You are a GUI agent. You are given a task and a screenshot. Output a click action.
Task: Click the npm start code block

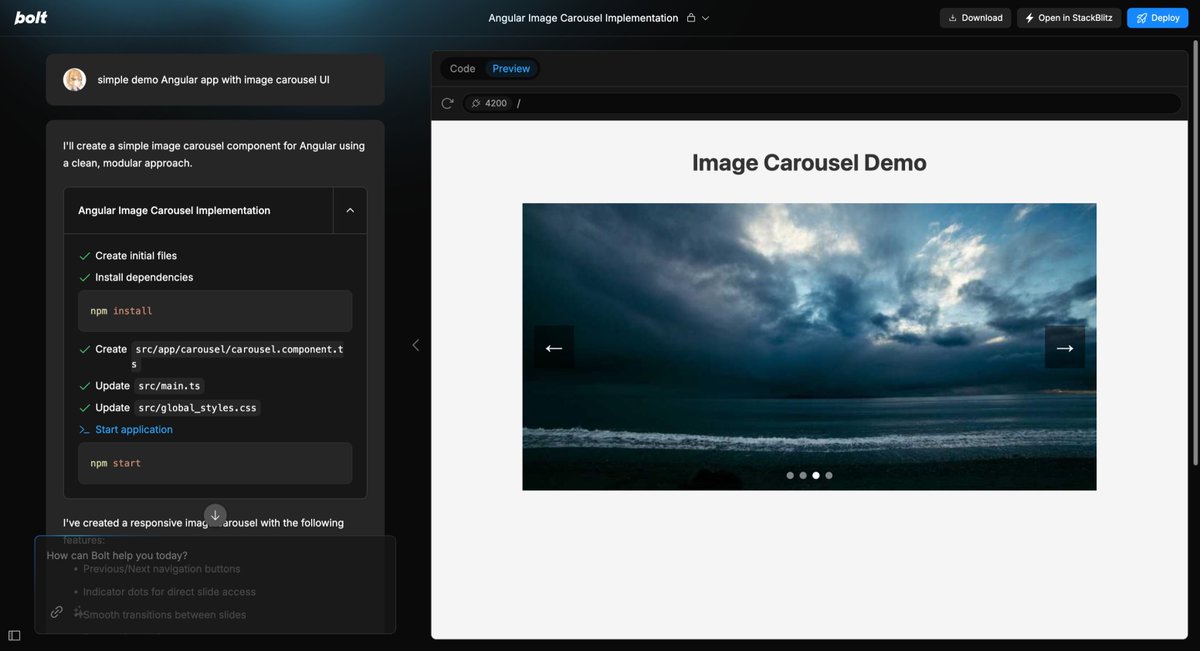pyautogui.click(x=215, y=463)
